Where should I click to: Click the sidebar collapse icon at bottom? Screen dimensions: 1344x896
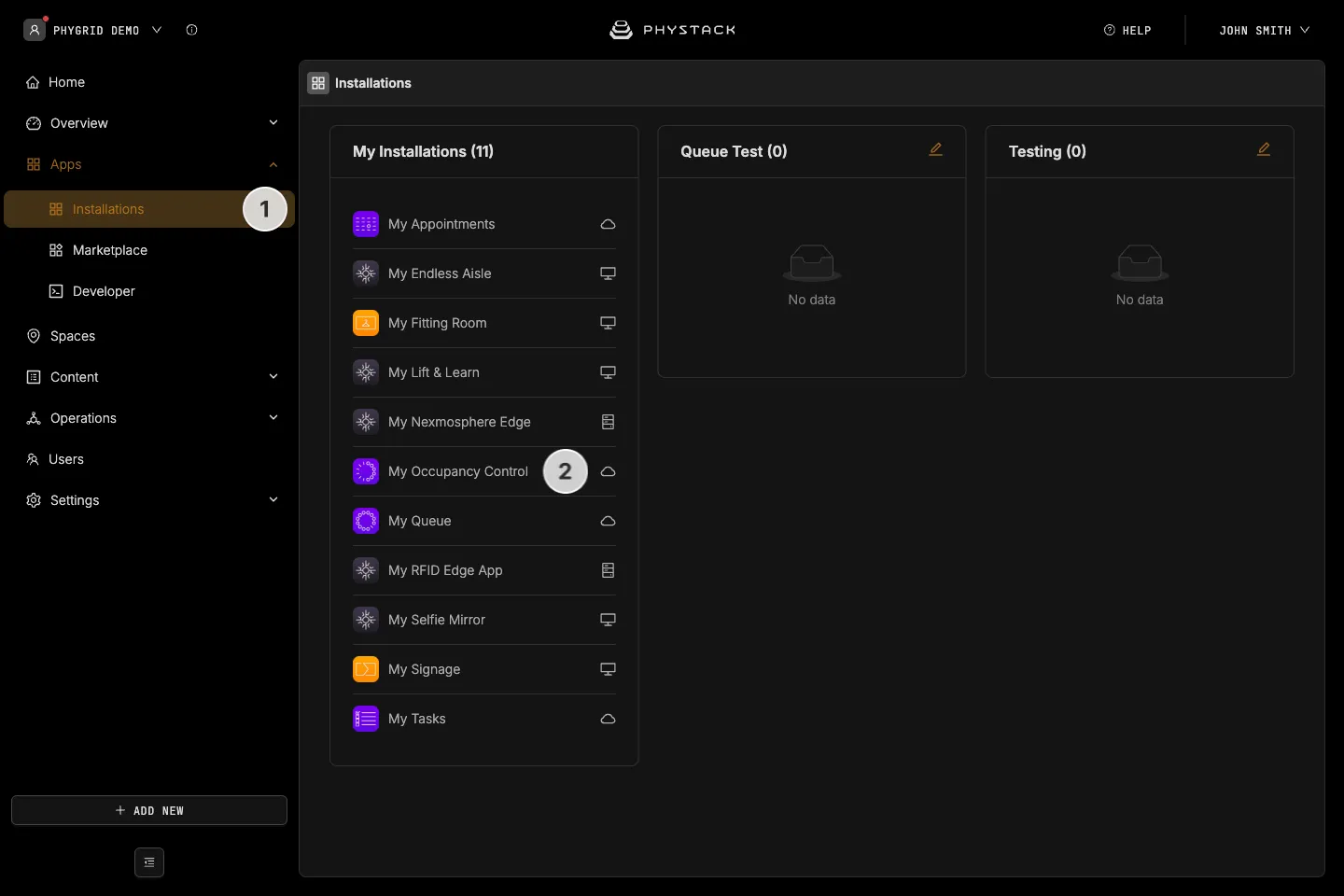point(149,862)
